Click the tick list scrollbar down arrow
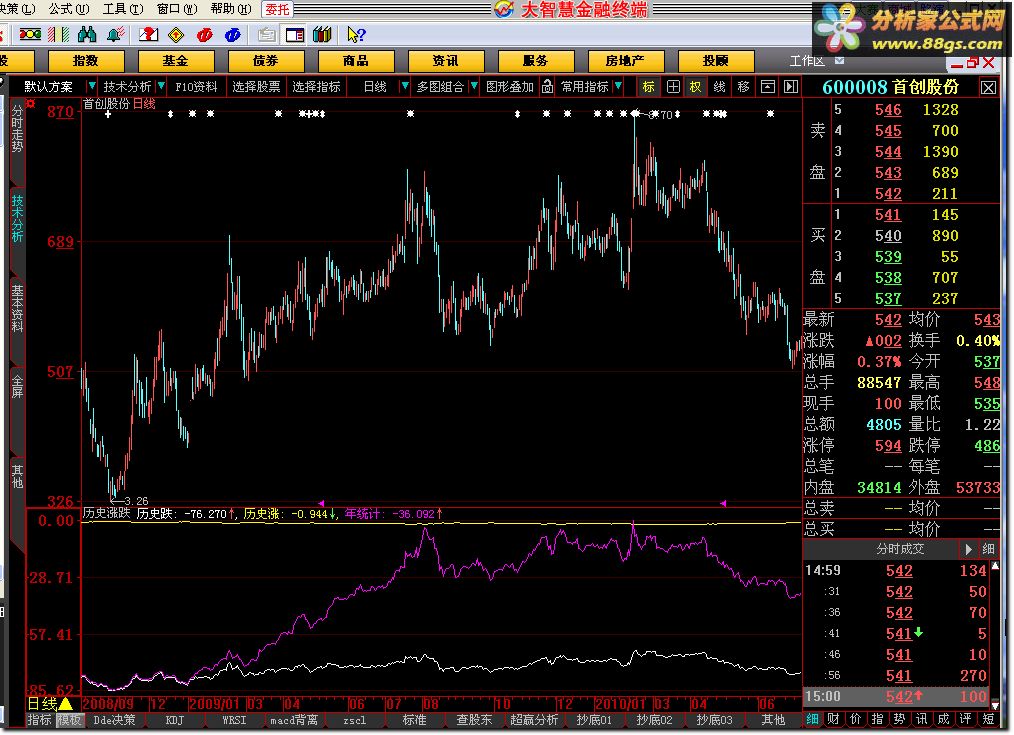The width and height of the screenshot is (1014, 735). pos(995,706)
